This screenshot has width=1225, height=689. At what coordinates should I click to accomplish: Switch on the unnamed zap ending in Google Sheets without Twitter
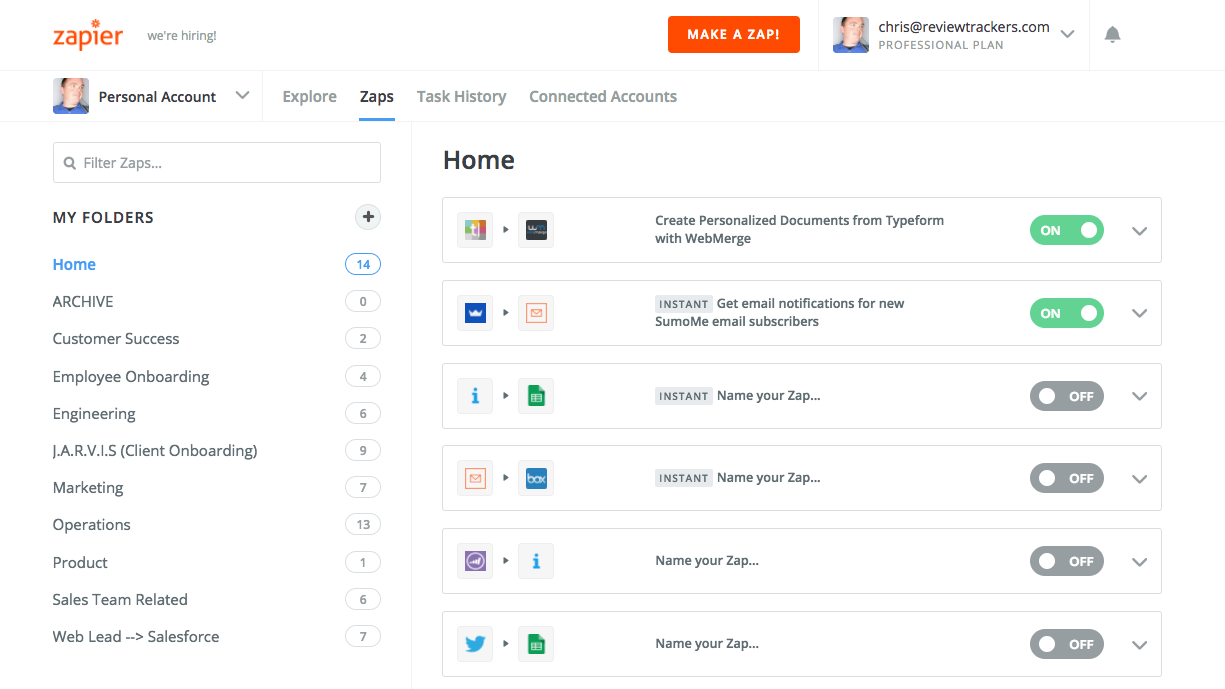pos(1067,396)
